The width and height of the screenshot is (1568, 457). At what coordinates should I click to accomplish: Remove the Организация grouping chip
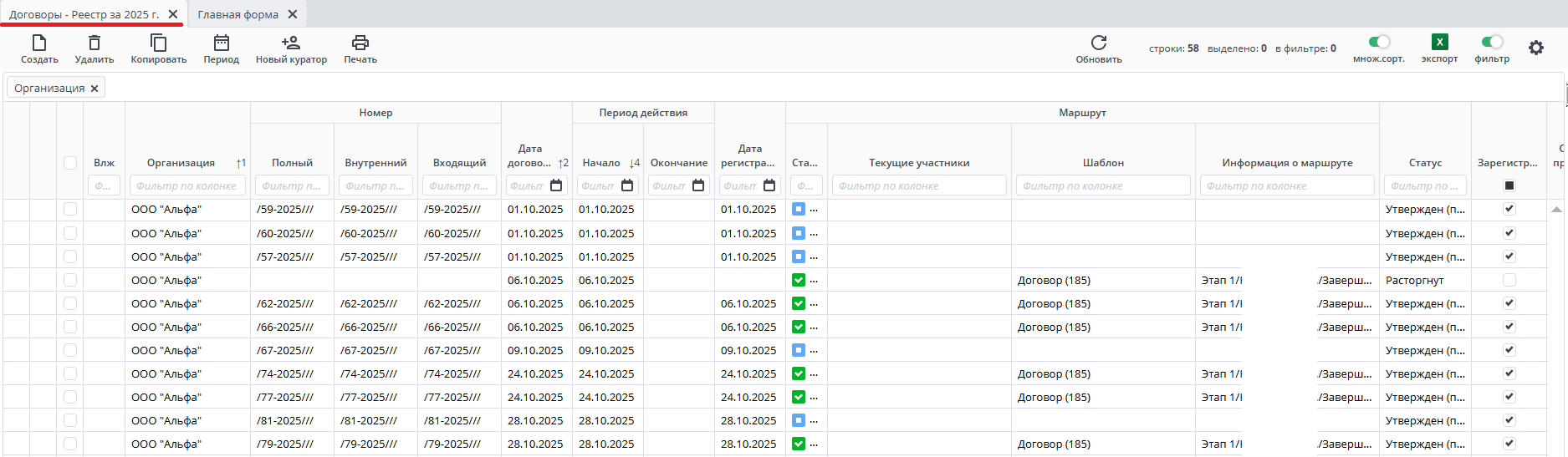coord(94,89)
